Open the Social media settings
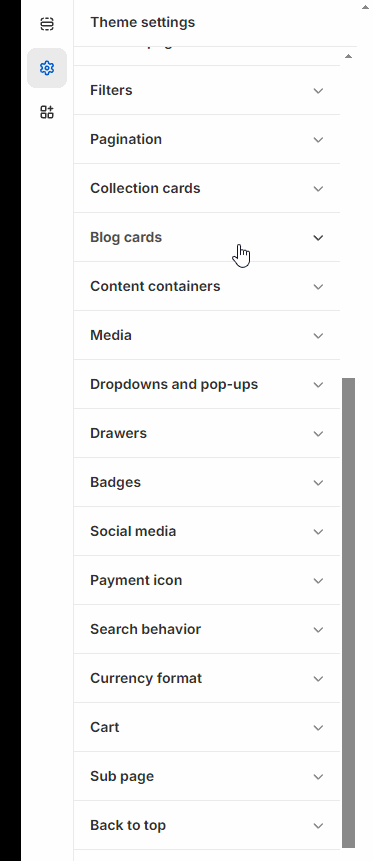This screenshot has width=373, height=861. tap(207, 531)
